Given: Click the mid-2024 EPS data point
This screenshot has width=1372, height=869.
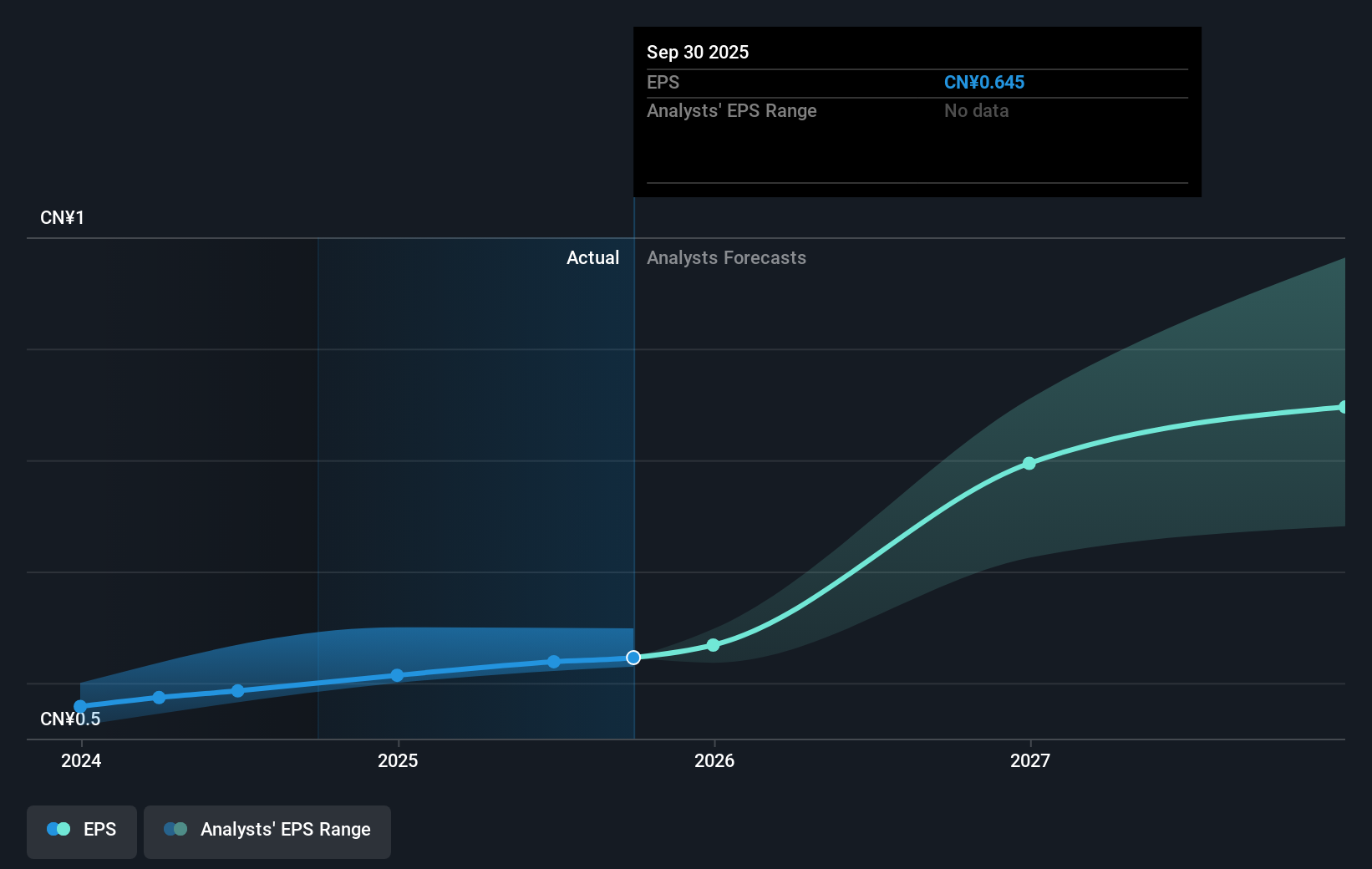Looking at the screenshot, I should pyautogui.click(x=238, y=690).
